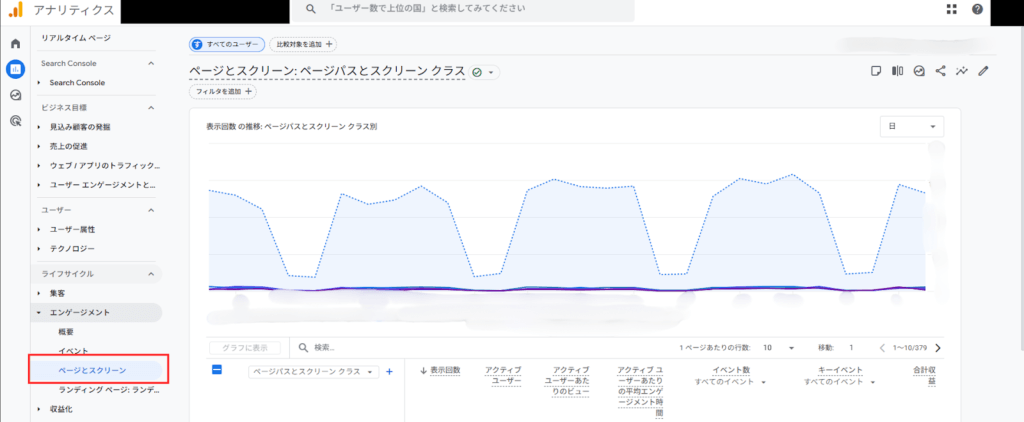Screen dimensions: 1024x422
Task: Open the イベント report in sidebar
Action: click(x=73, y=351)
